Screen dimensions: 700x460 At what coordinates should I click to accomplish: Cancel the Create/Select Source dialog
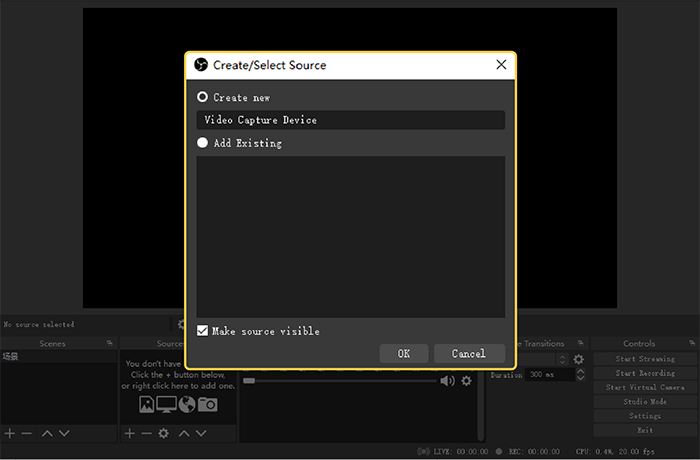pyautogui.click(x=468, y=353)
